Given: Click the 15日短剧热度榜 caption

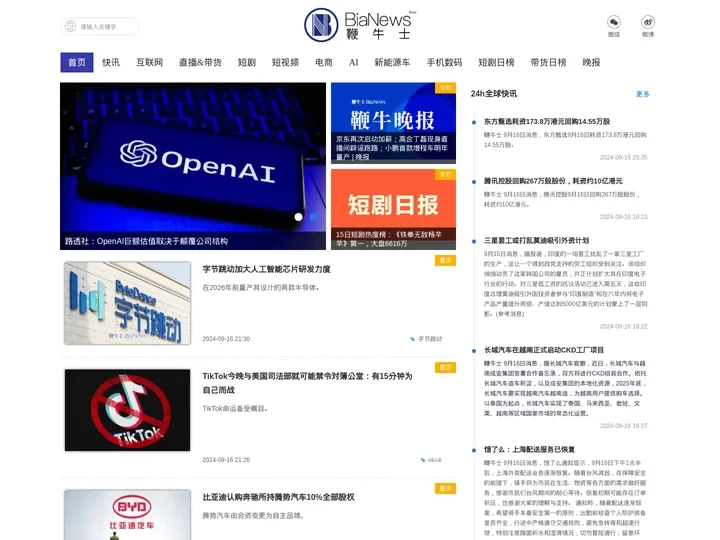Looking at the screenshot, I should pyautogui.click(x=389, y=239).
